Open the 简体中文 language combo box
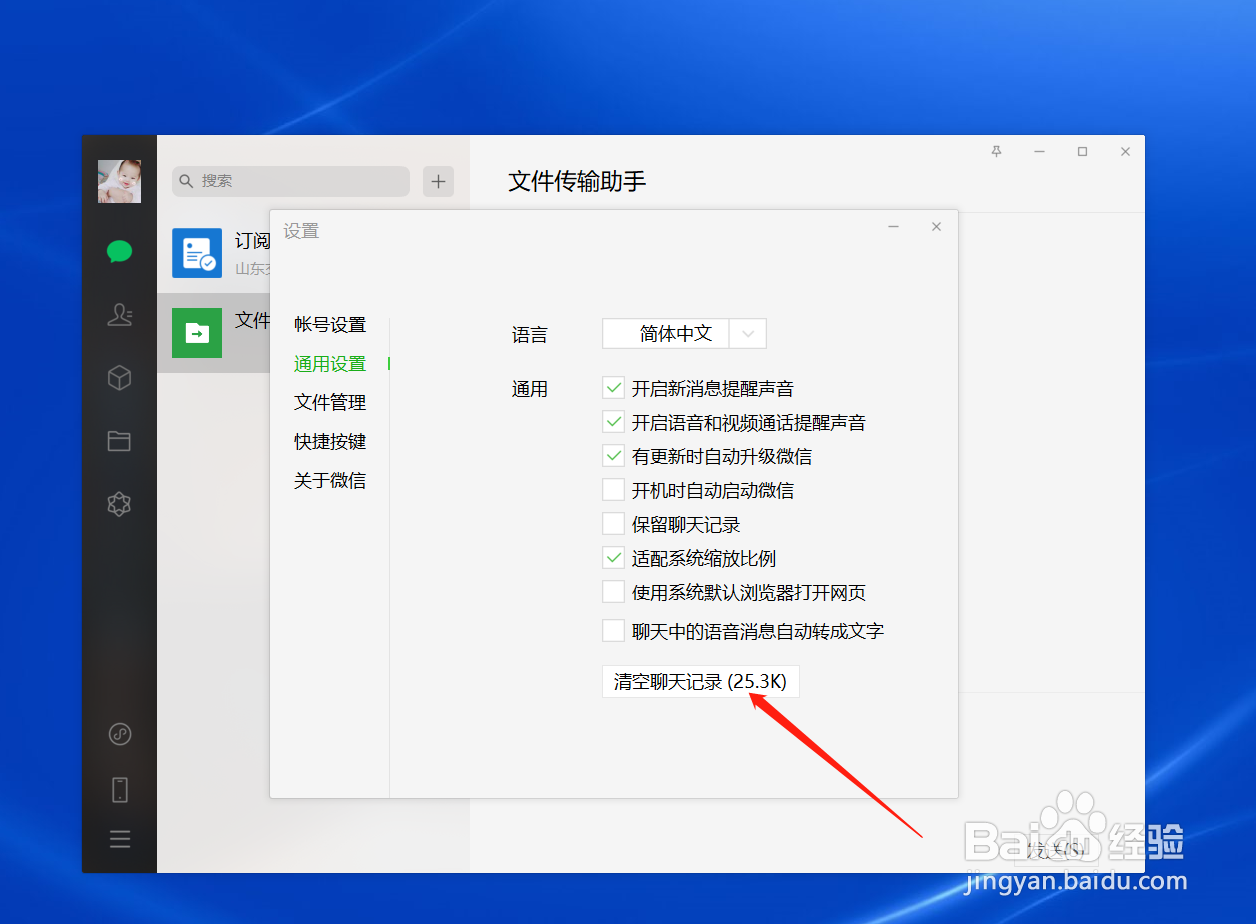 pyautogui.click(x=684, y=334)
